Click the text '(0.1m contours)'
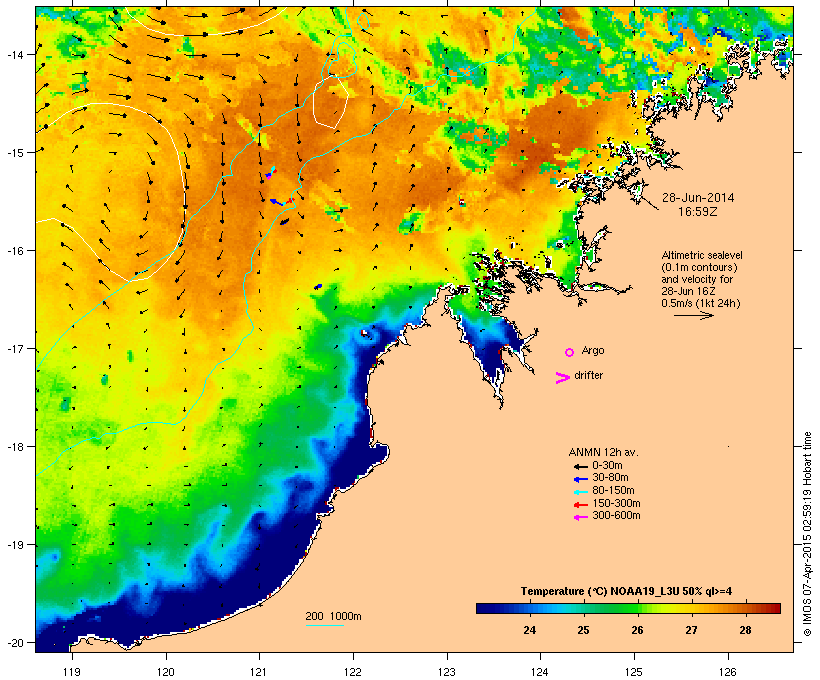The image size is (820, 680). pyautogui.click(x=699, y=267)
